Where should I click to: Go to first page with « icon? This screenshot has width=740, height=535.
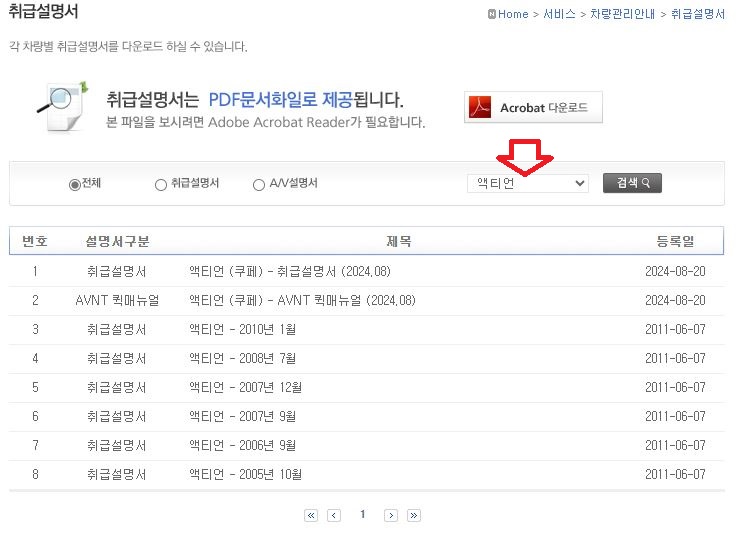311,515
